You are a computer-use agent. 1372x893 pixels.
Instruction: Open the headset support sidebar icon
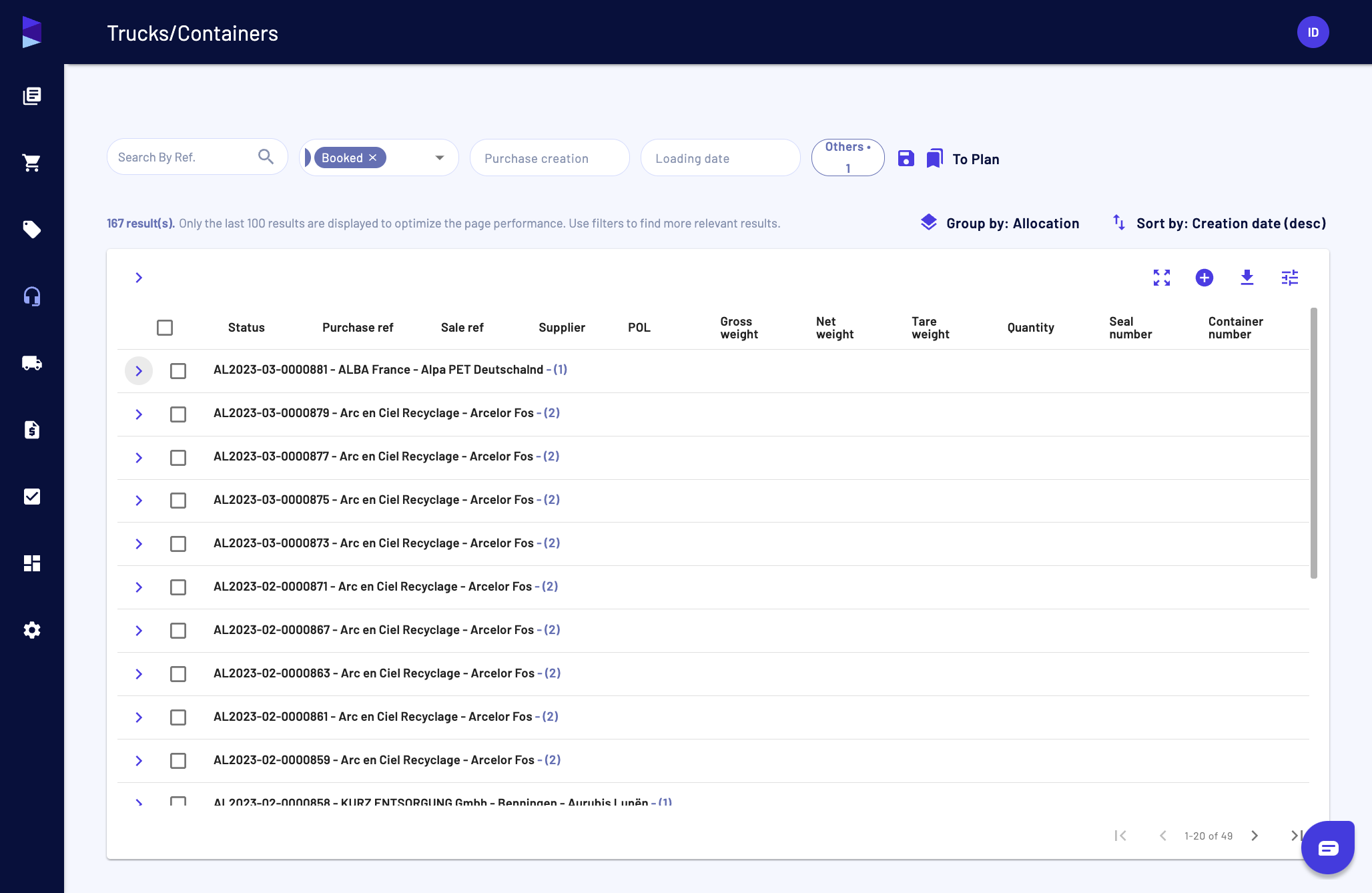[32, 296]
